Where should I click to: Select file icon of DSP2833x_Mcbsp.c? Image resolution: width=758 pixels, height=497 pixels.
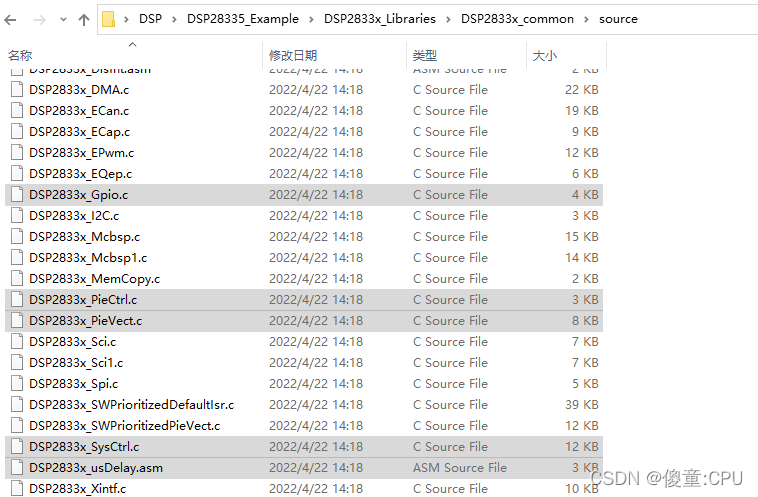click(17, 237)
